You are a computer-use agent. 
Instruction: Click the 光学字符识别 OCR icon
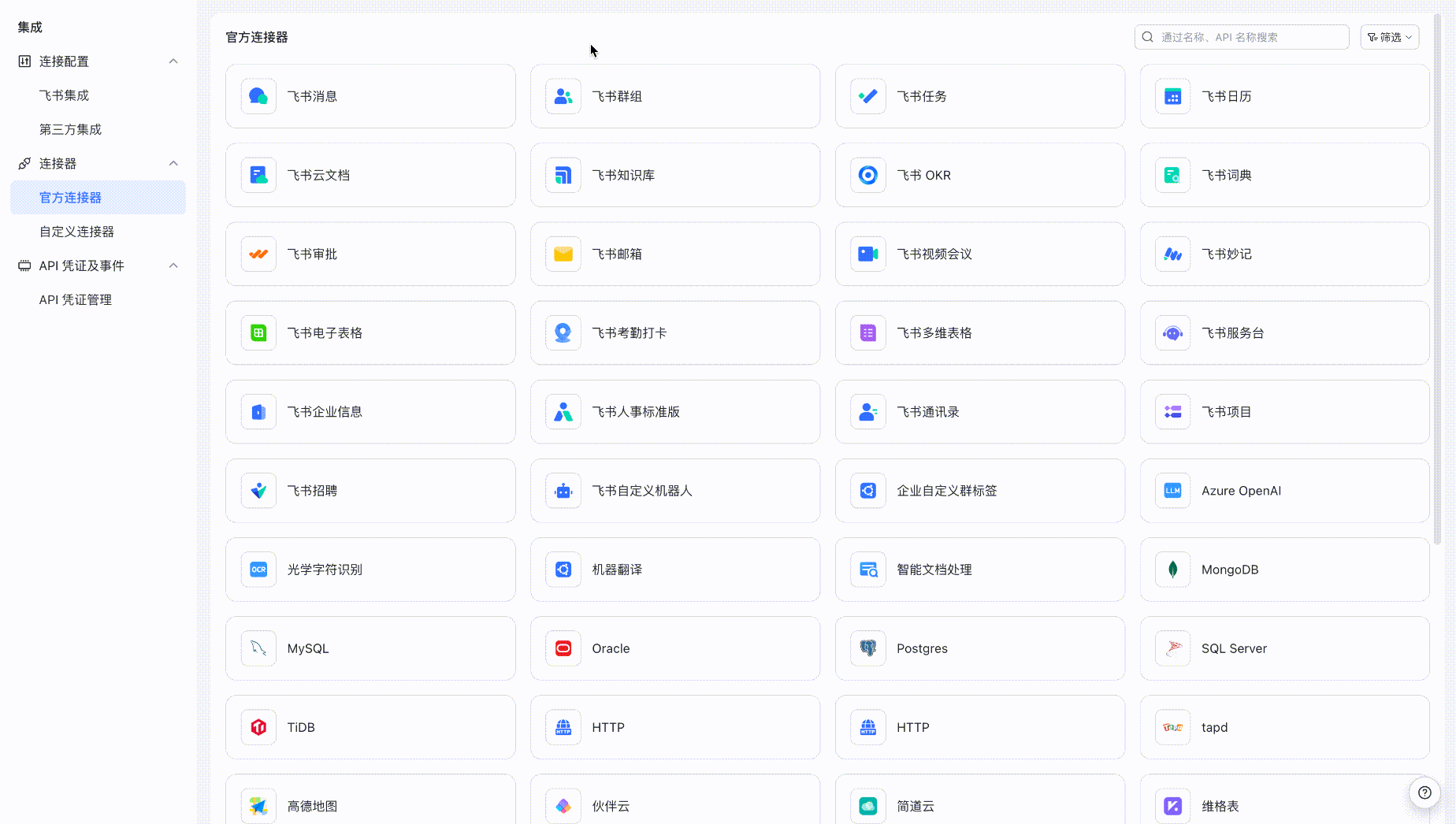click(x=258, y=569)
